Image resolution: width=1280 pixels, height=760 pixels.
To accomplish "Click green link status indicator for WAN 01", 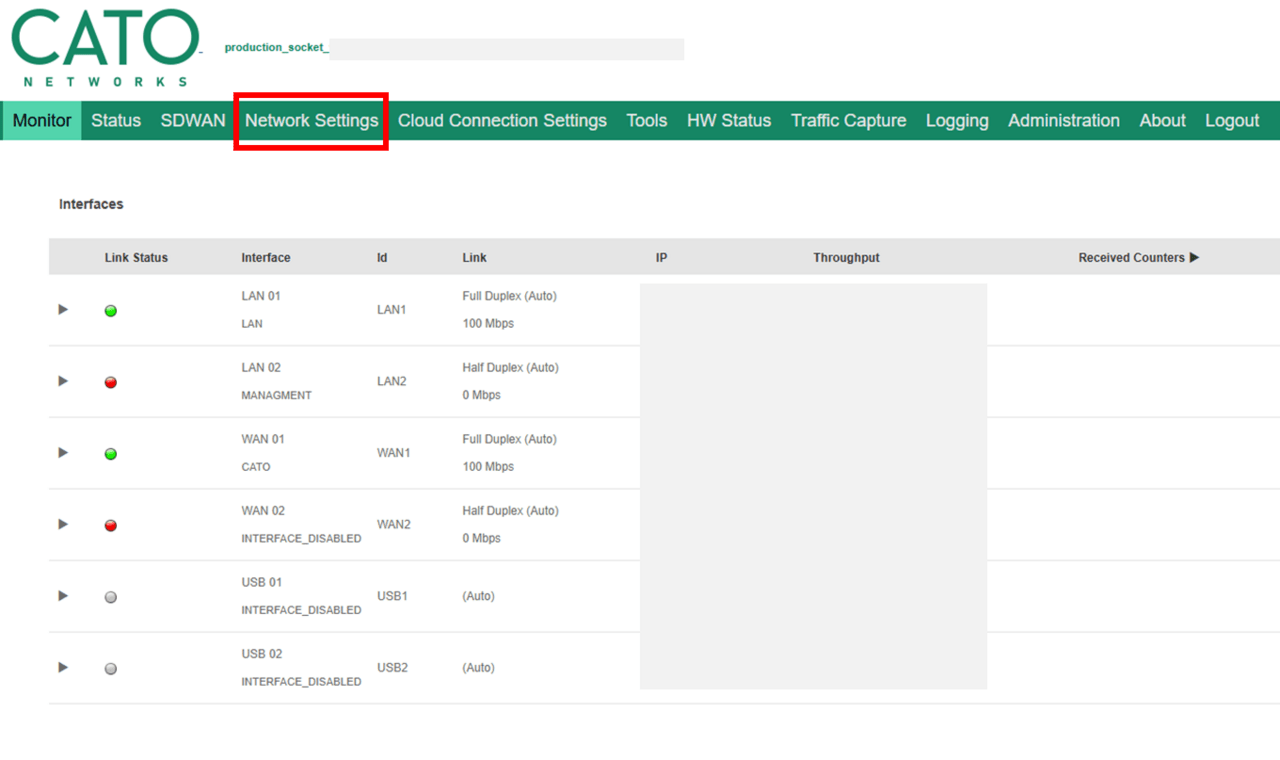I will click(x=111, y=454).
